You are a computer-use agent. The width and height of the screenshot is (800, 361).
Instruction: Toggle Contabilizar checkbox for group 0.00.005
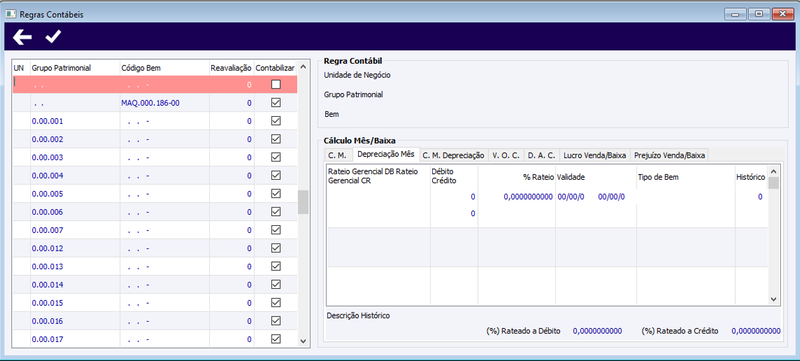coord(276,194)
